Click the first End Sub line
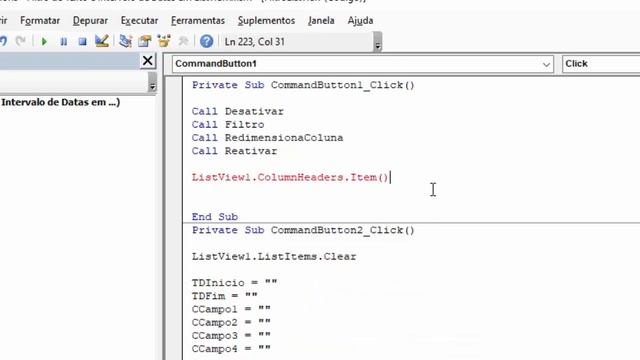The image size is (640, 360). (x=215, y=217)
